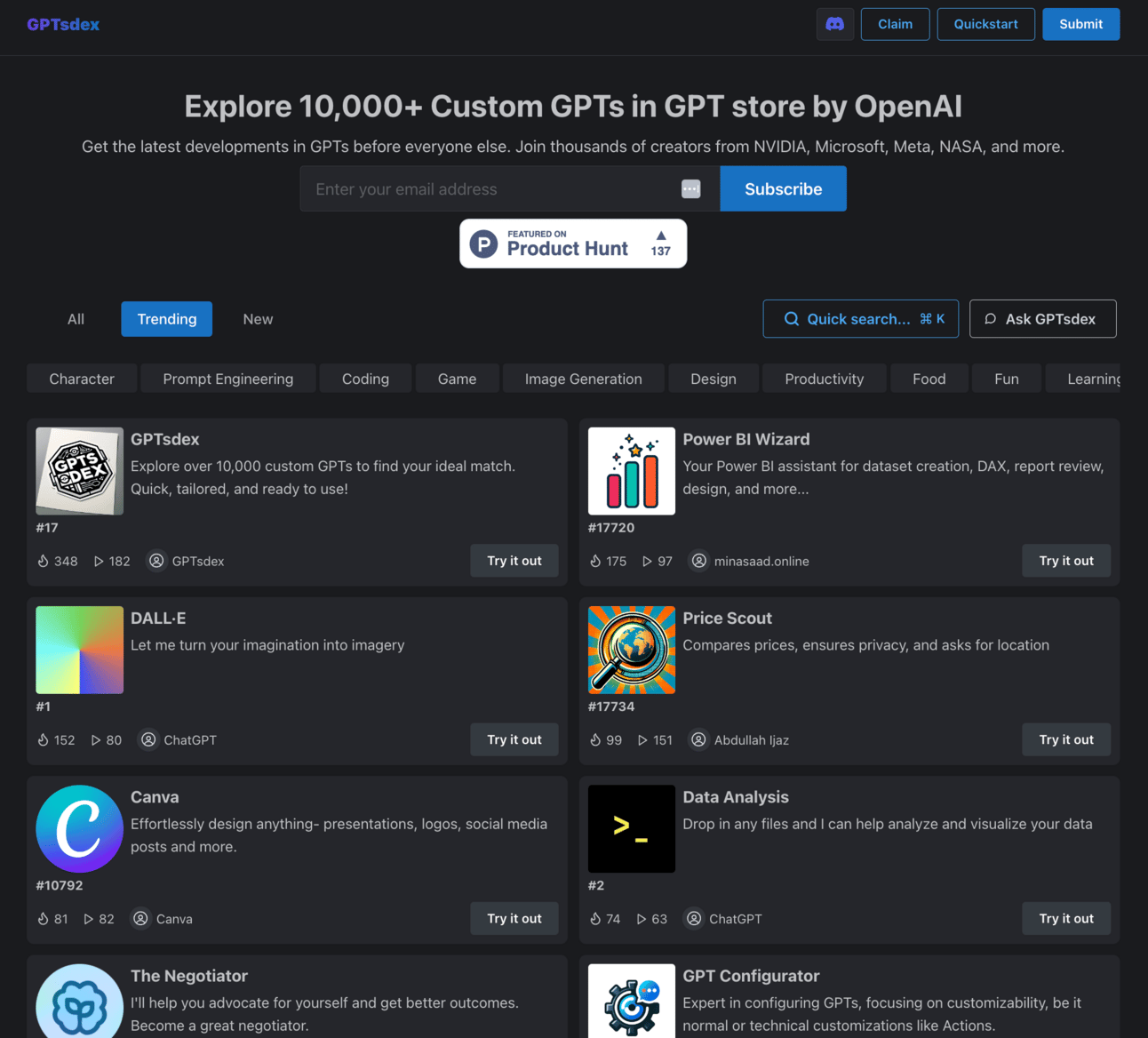Click the flame icon on Power BI Wizard card

coord(595,561)
